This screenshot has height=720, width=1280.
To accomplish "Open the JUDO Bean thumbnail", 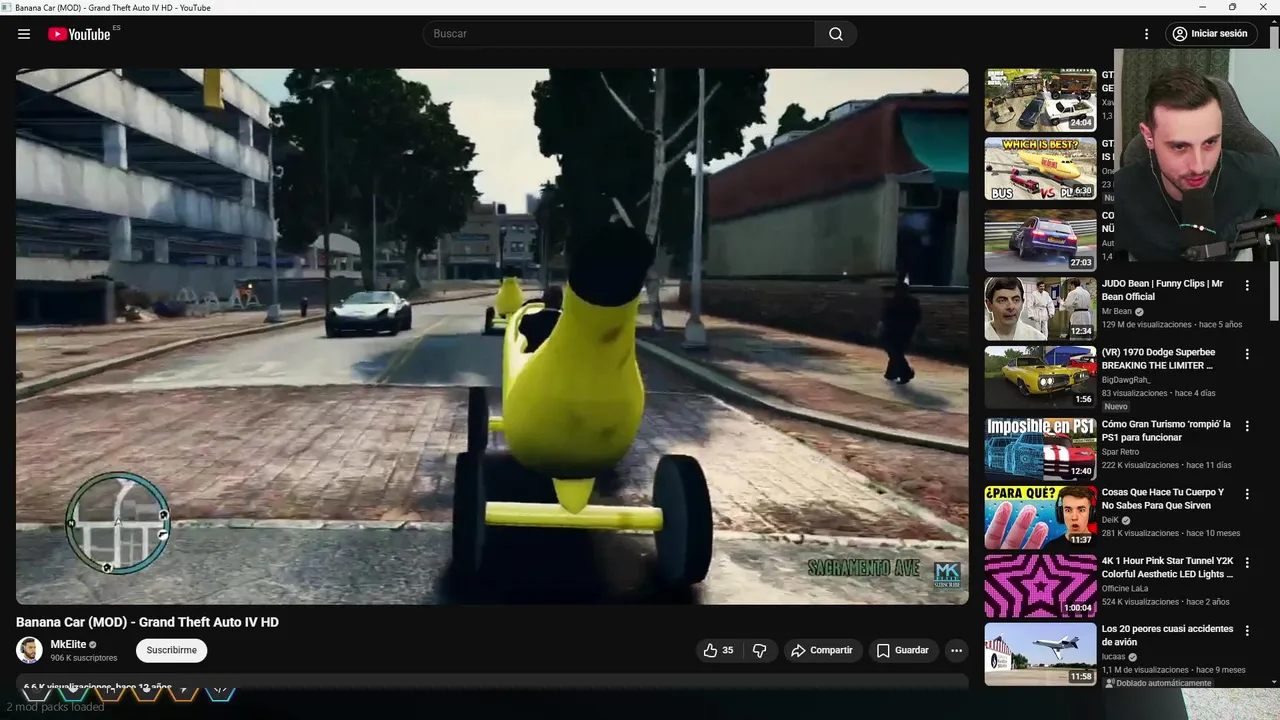I will 1040,309.
